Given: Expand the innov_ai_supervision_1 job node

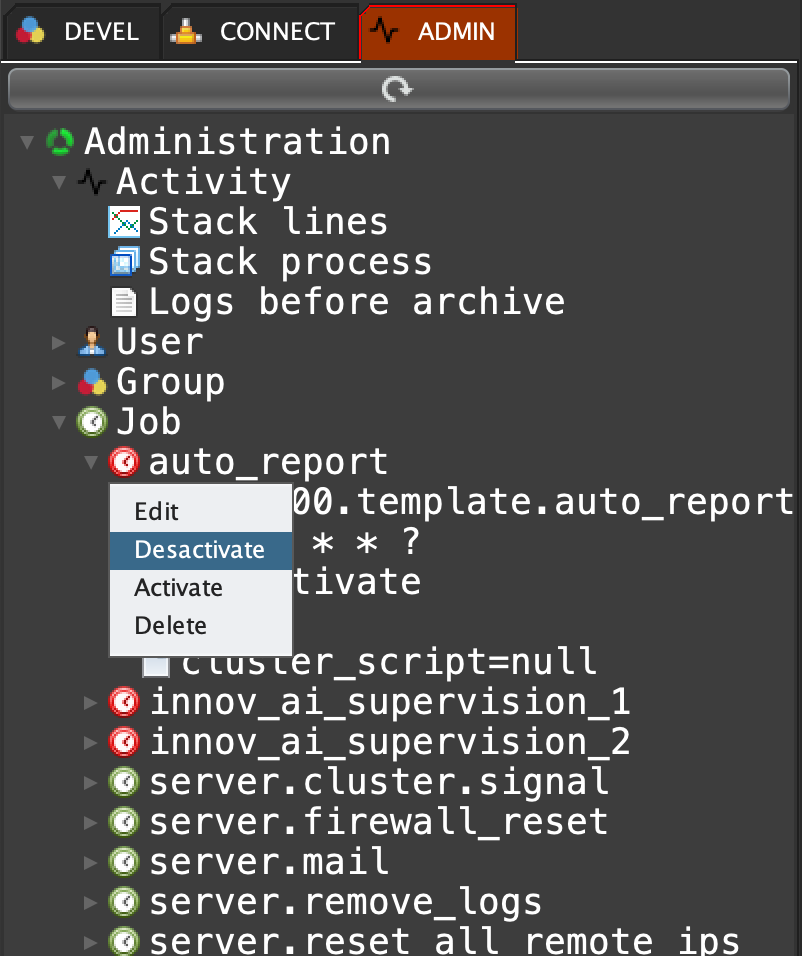Looking at the screenshot, I should click(91, 702).
